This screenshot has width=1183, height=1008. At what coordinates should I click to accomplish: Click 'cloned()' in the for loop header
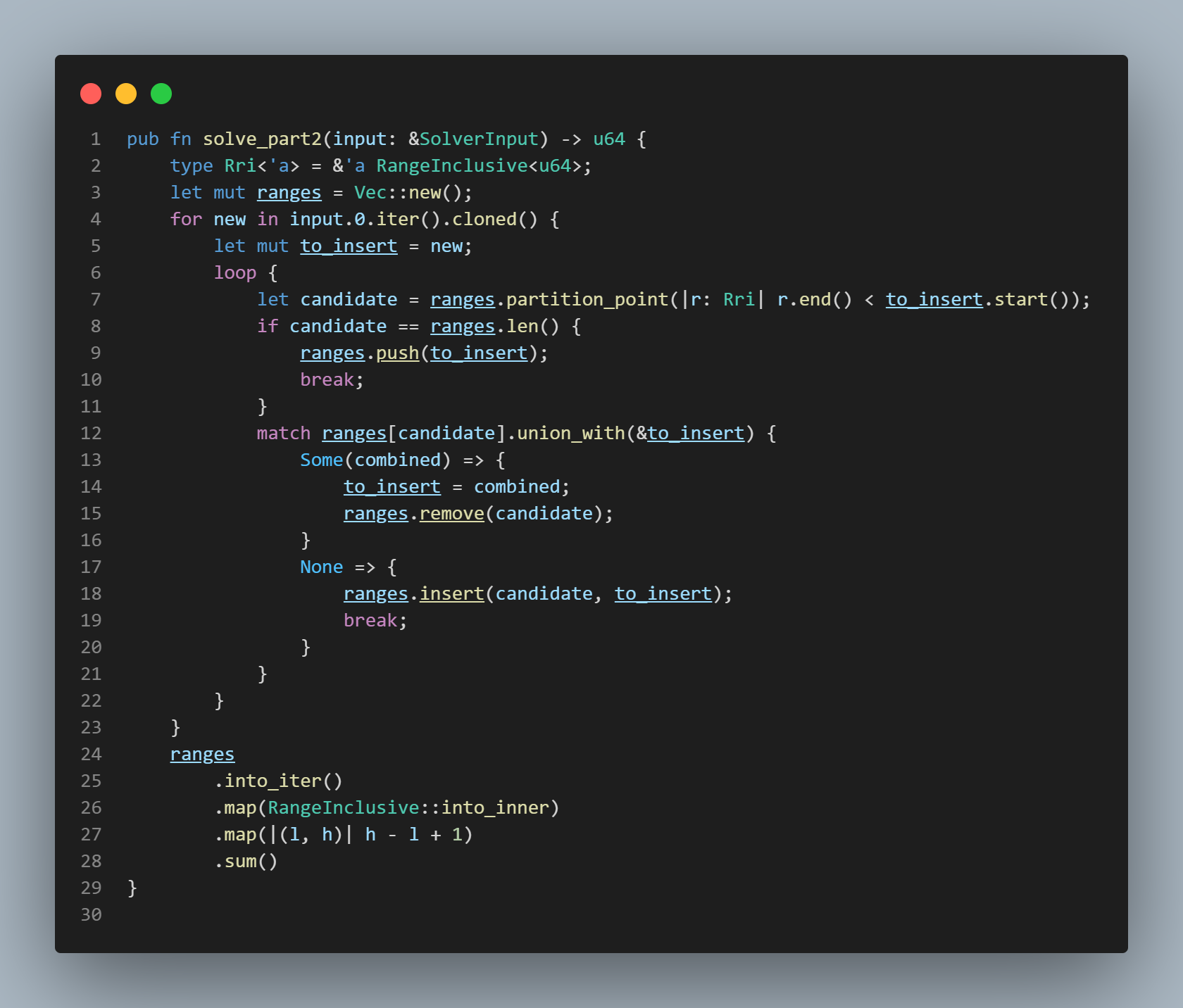pyautogui.click(x=495, y=220)
